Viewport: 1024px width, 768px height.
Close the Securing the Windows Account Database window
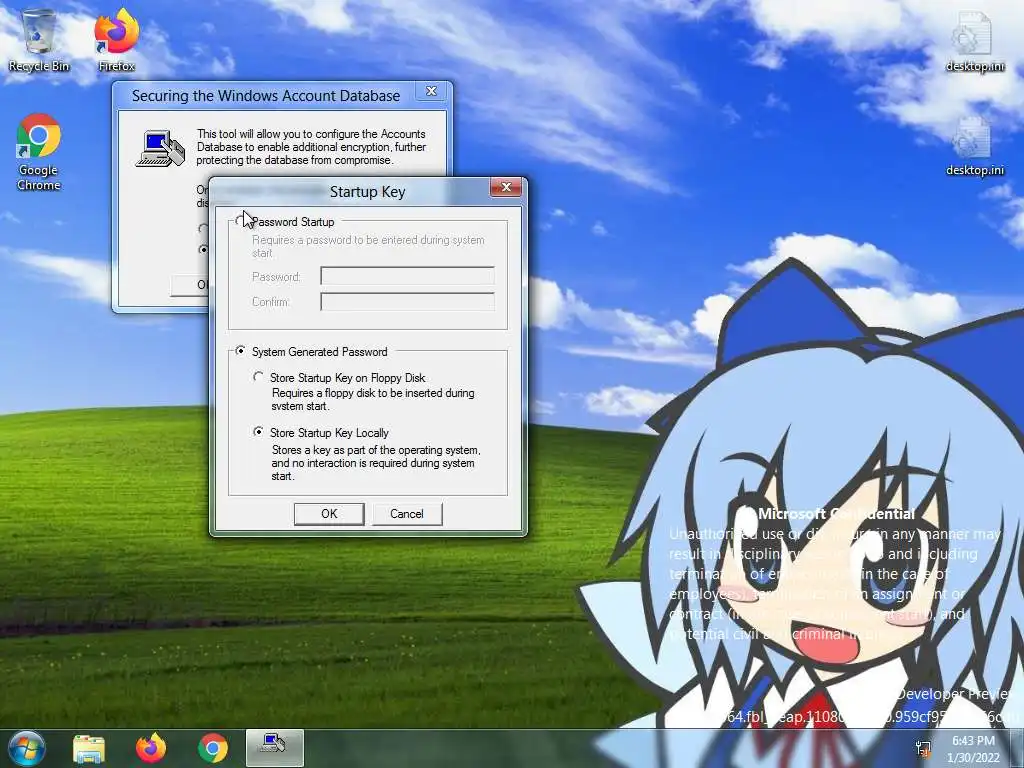[x=432, y=91]
